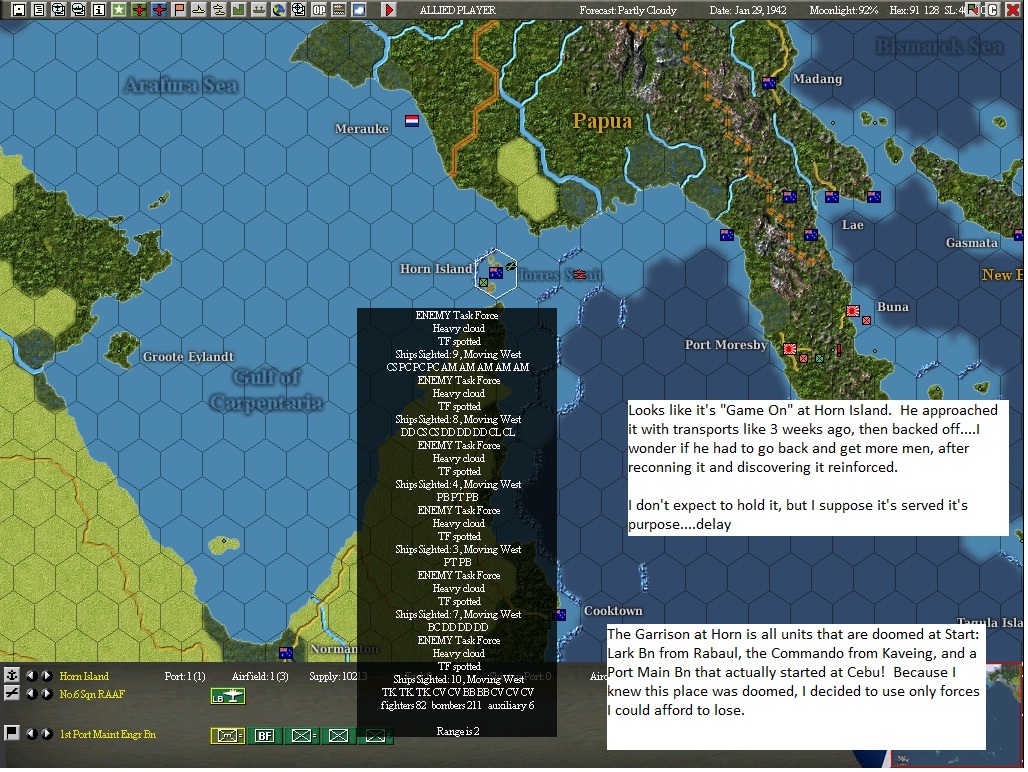The height and width of the screenshot is (772, 1028).
Task: Click 'fighters 82 bombers 211' line
Action: pos(431,705)
